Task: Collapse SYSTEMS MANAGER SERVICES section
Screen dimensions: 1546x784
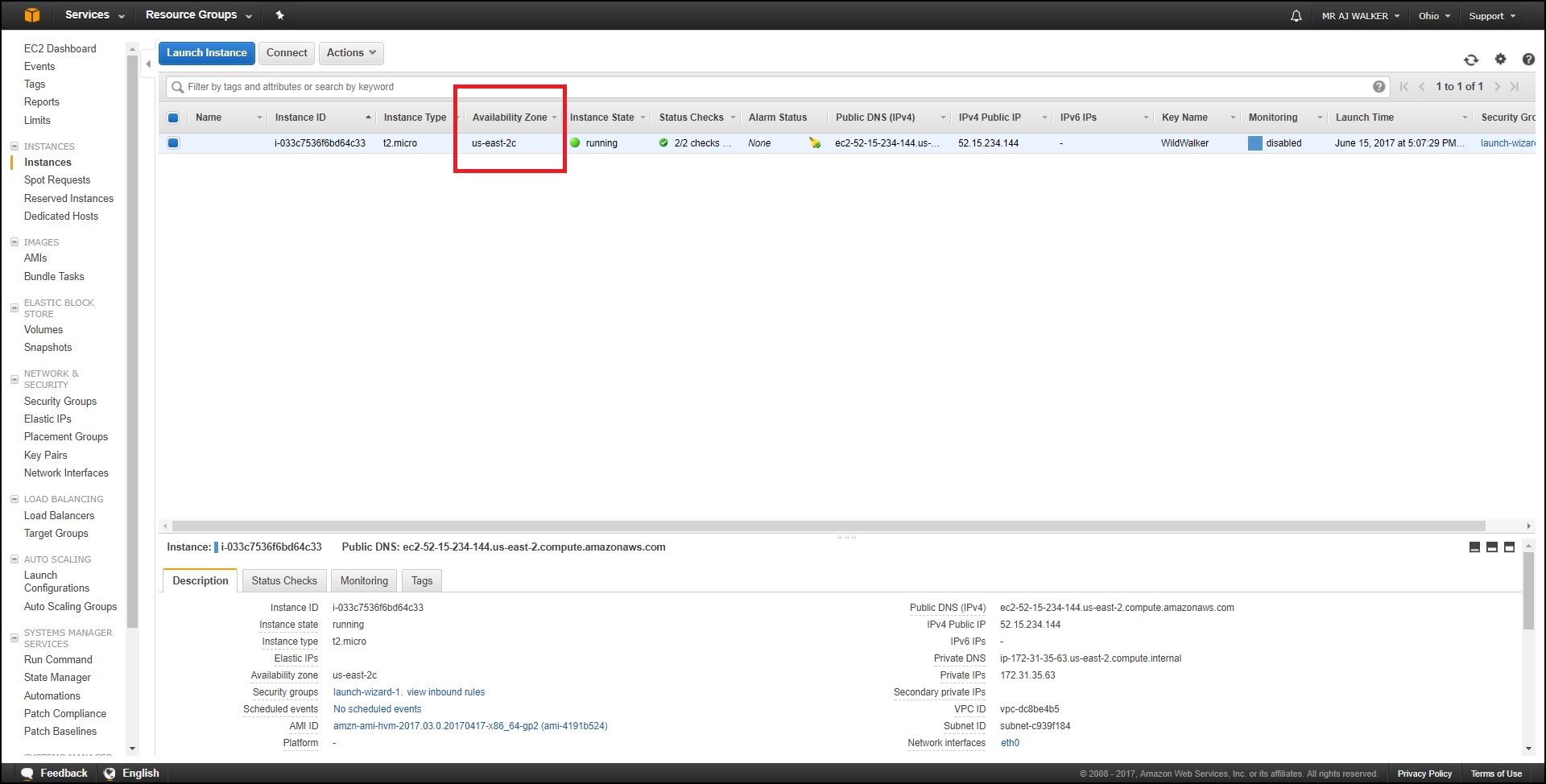Action: [14, 638]
